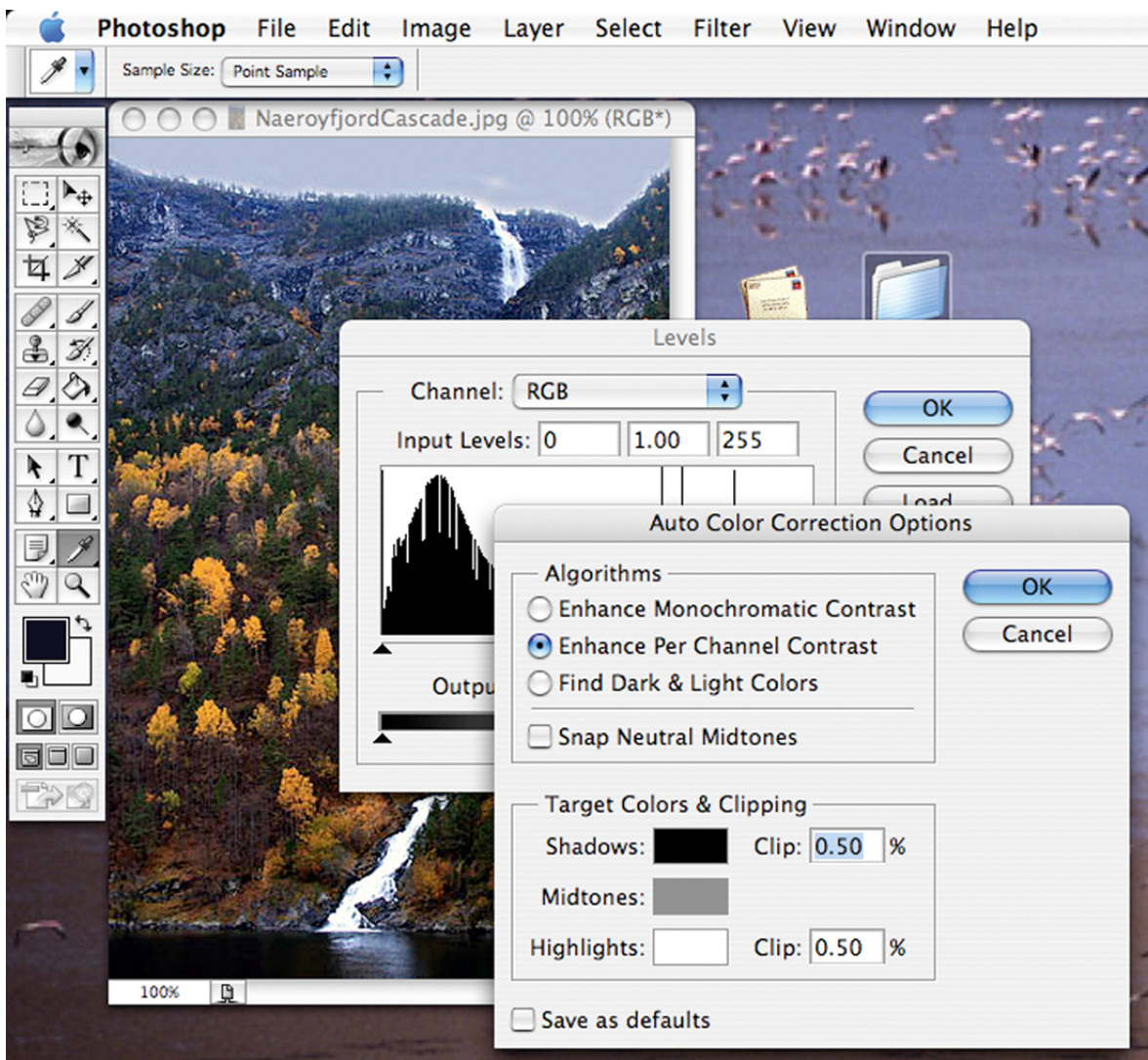
Task: Select the Notes tool
Action: (x=34, y=548)
